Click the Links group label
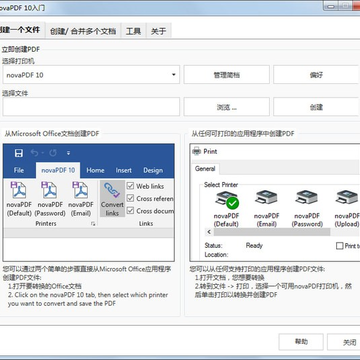The image size is (360, 360). [146, 224]
